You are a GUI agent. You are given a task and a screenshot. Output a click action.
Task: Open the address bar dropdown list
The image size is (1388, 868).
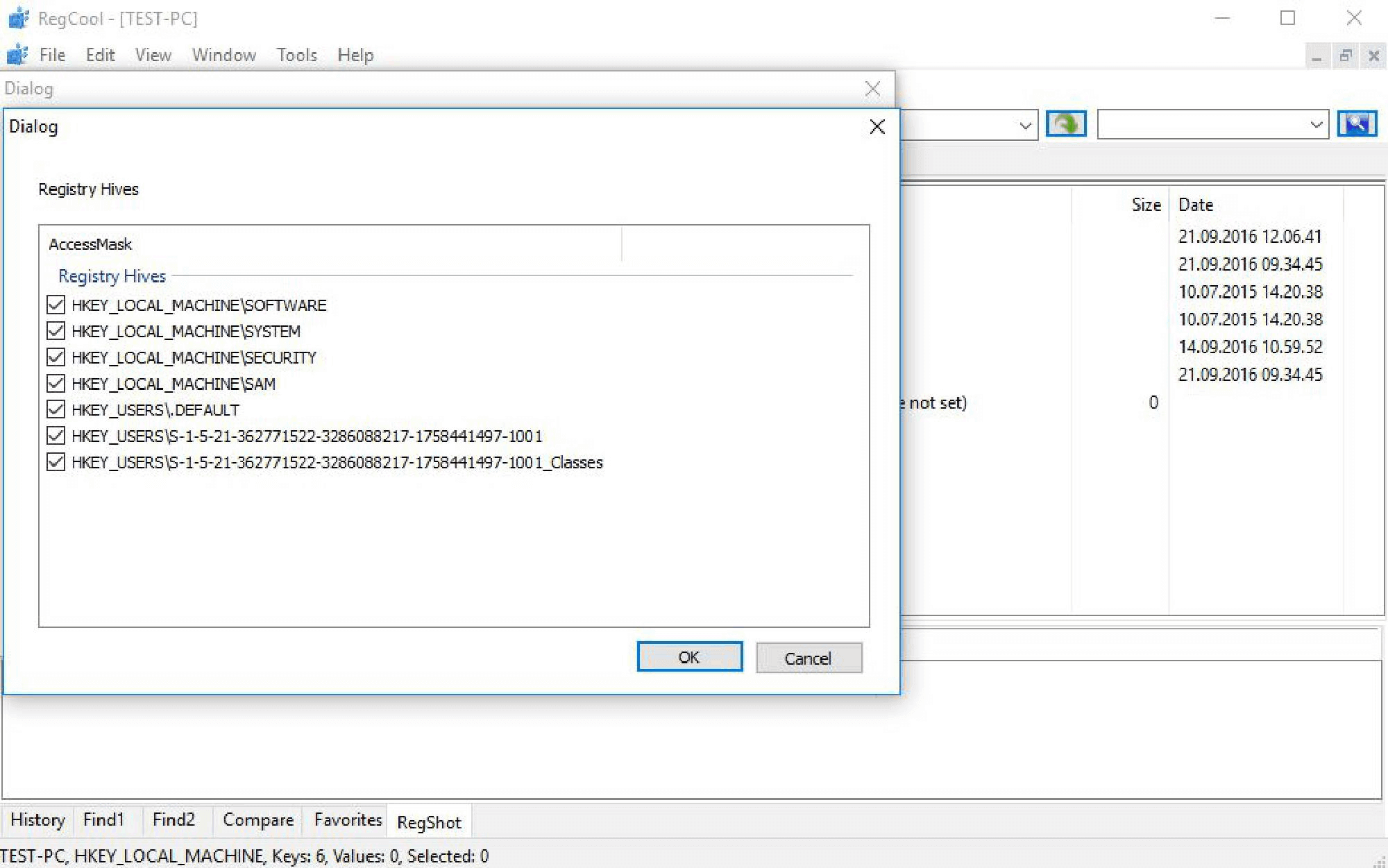[x=1025, y=125]
